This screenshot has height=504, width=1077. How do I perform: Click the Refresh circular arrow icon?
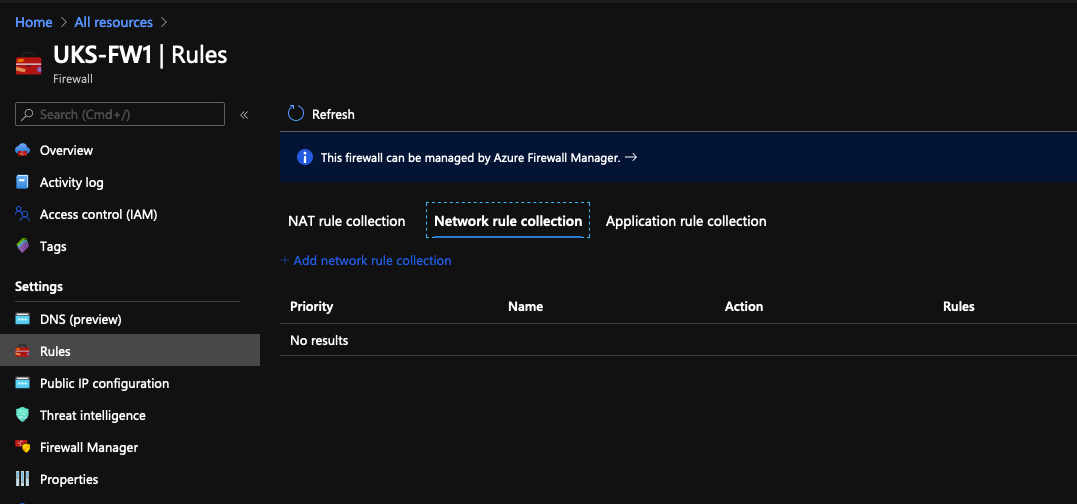295,114
